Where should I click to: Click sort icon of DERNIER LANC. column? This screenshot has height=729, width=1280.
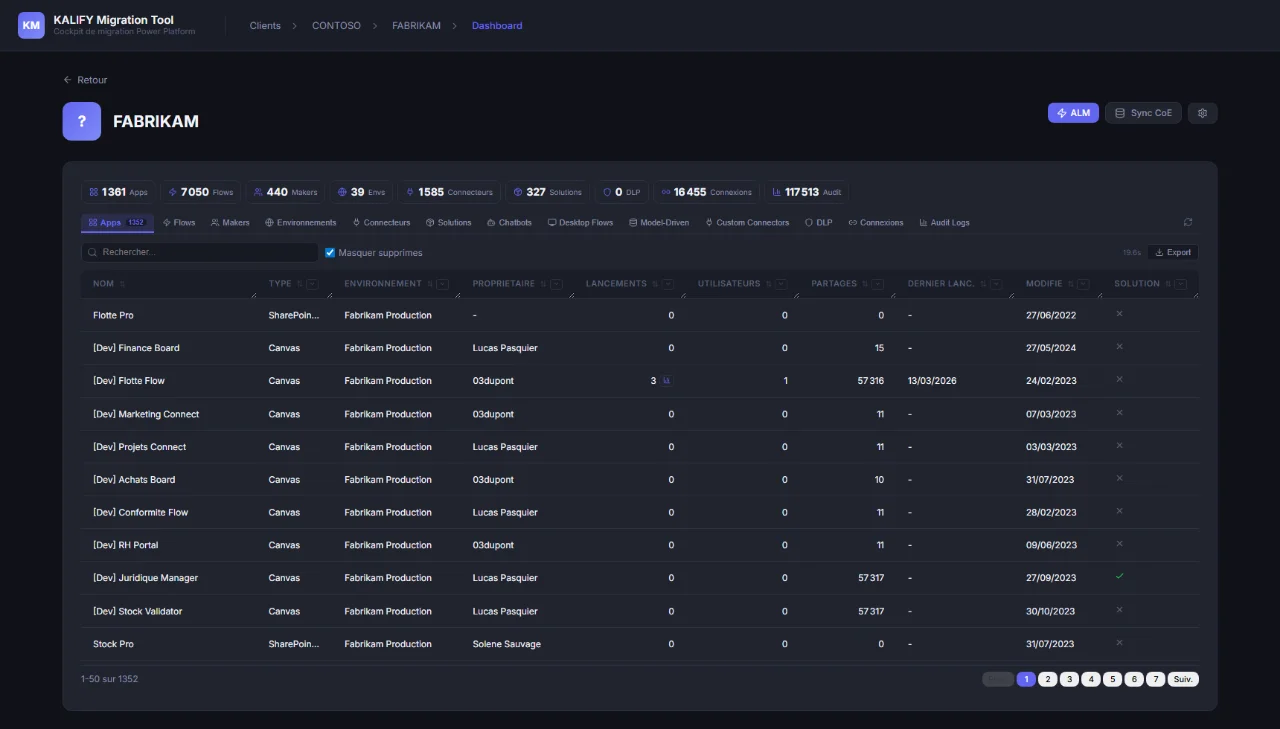click(x=982, y=284)
